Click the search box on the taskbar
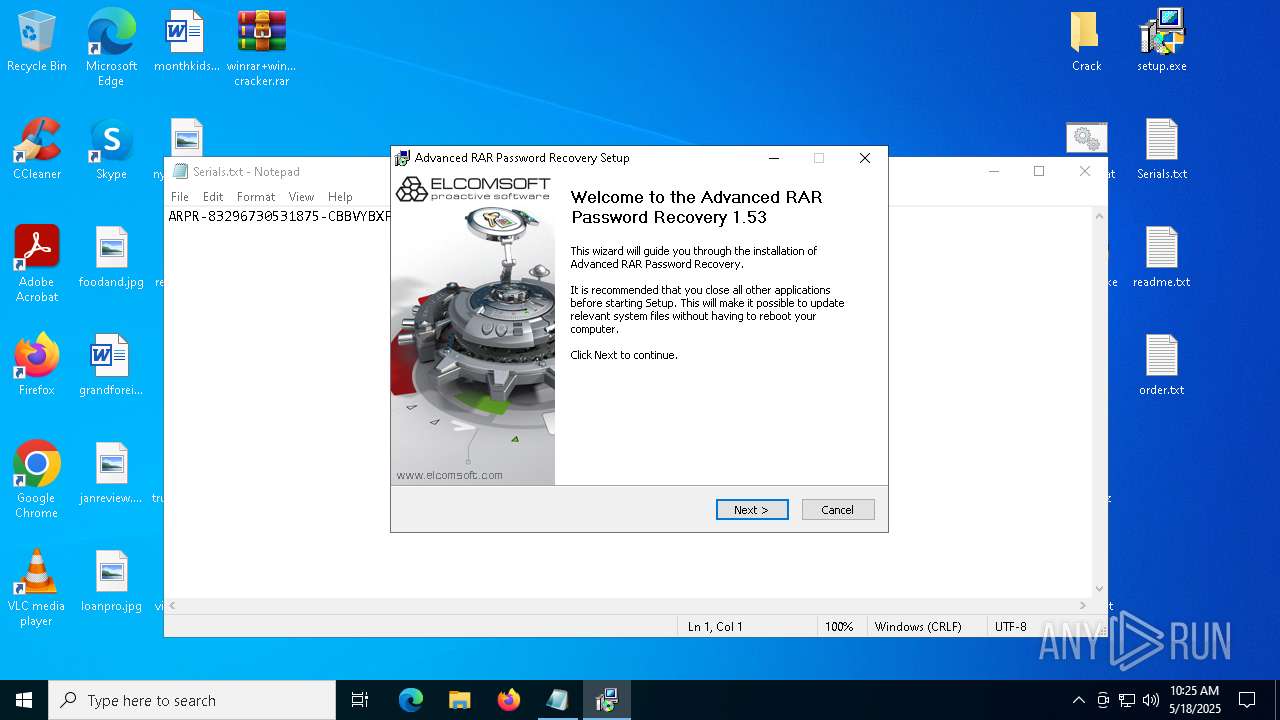Screen dimensions: 1280x720 (x=192, y=700)
